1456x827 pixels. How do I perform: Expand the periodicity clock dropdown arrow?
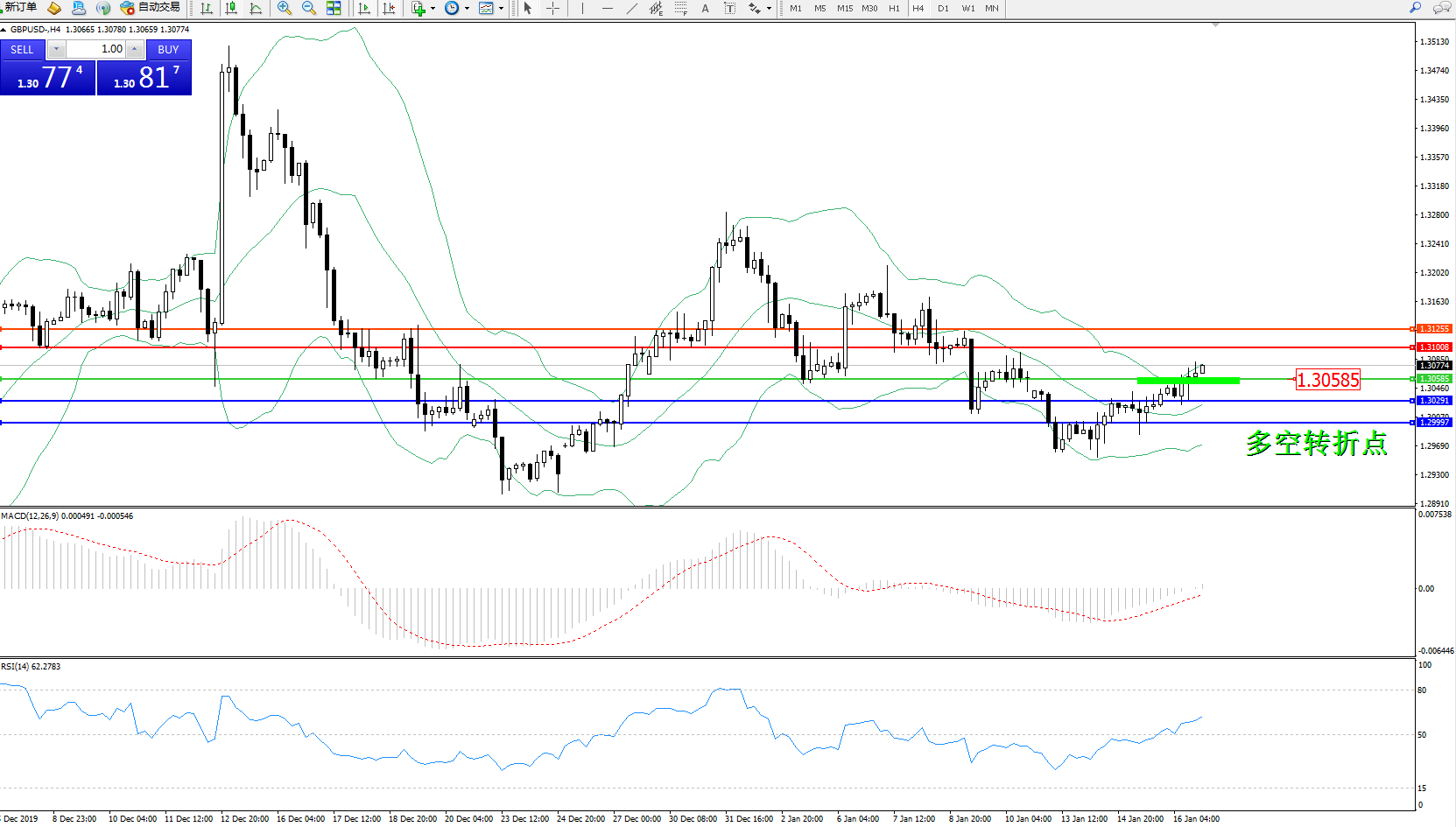(467, 9)
